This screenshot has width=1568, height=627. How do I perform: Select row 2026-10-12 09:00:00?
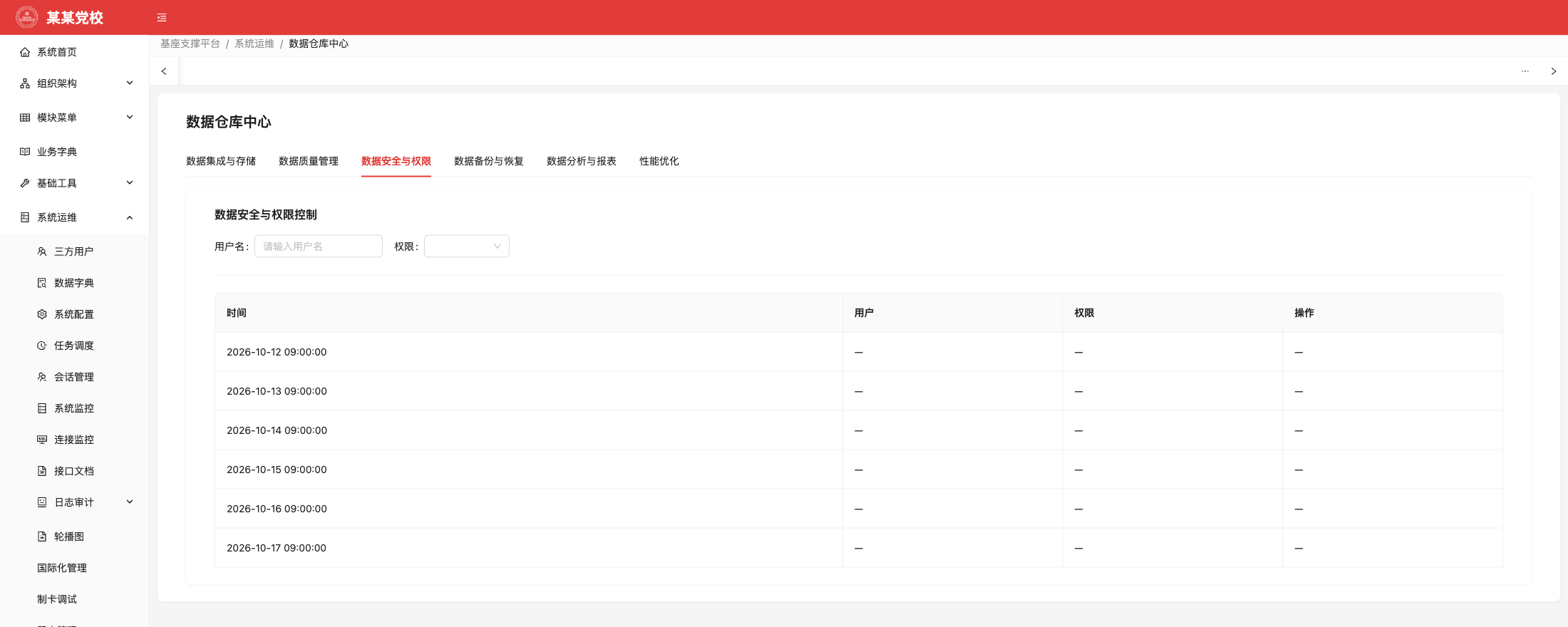pyautogui.click(x=859, y=352)
